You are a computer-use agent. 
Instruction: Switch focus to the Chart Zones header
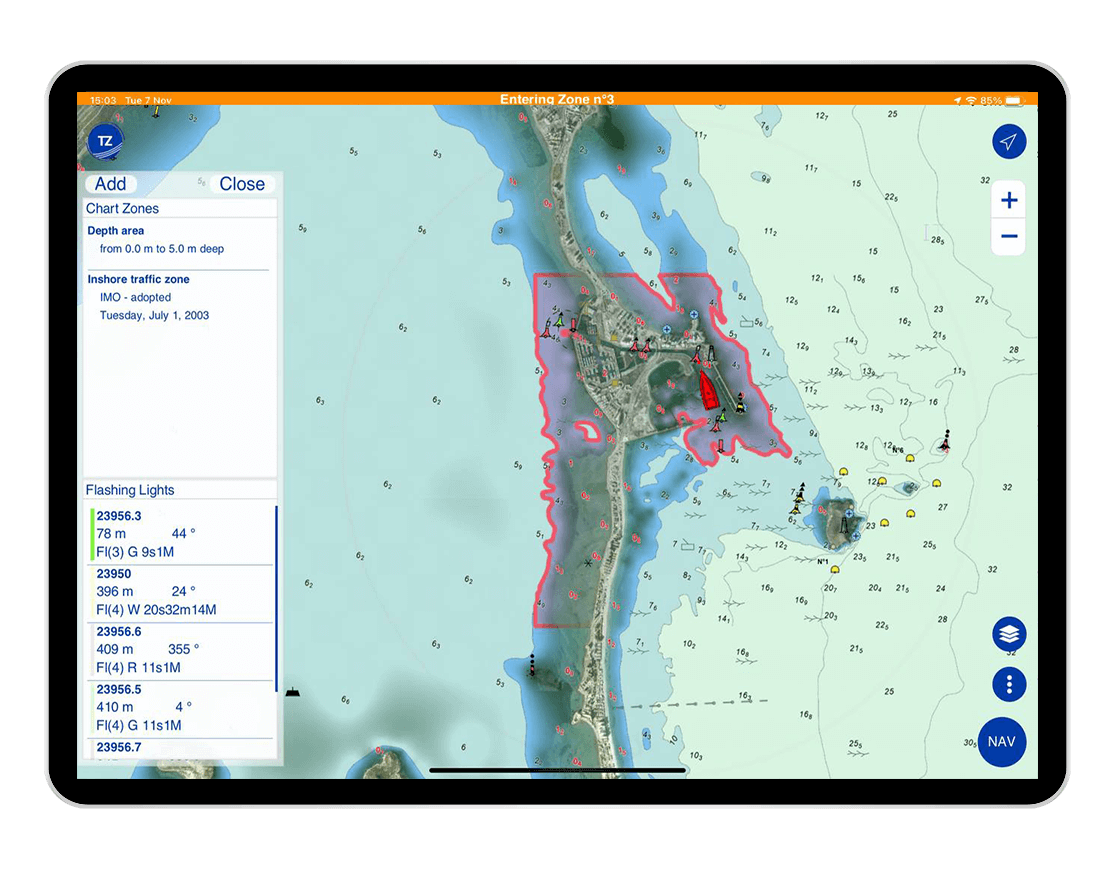point(123,208)
